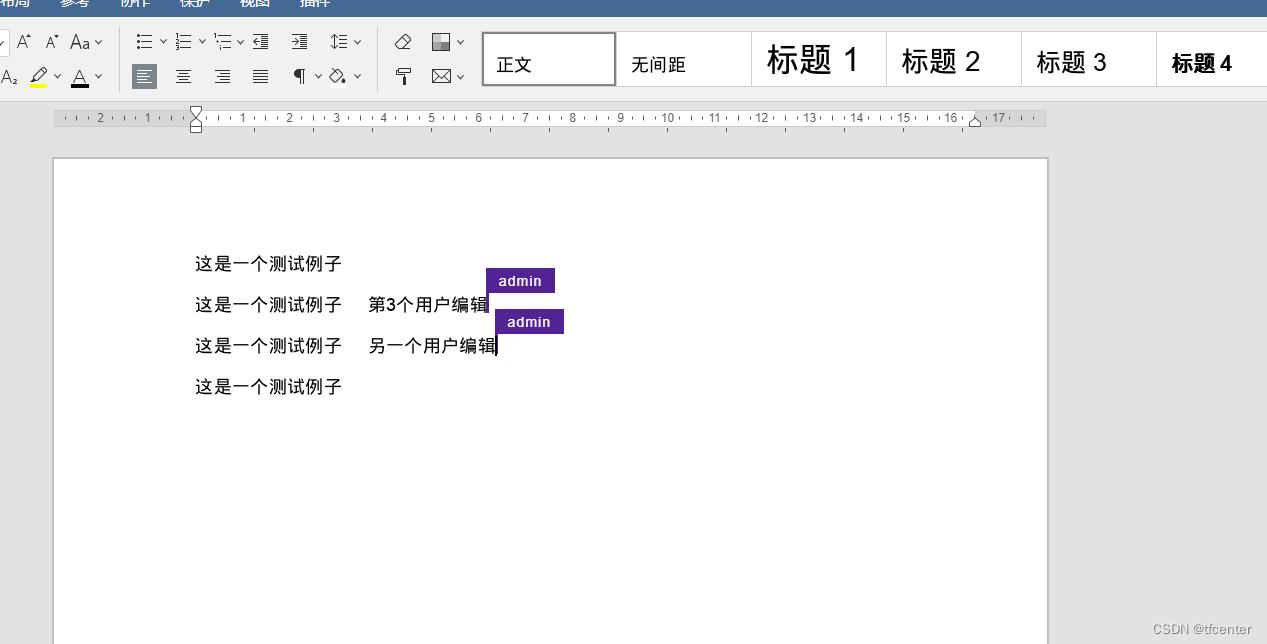1267x644 pixels.
Task: Open the 保护 menu
Action: [194, 5]
